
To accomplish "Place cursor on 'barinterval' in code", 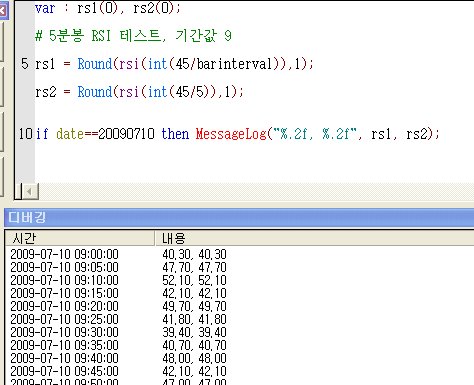I will coord(234,64).
